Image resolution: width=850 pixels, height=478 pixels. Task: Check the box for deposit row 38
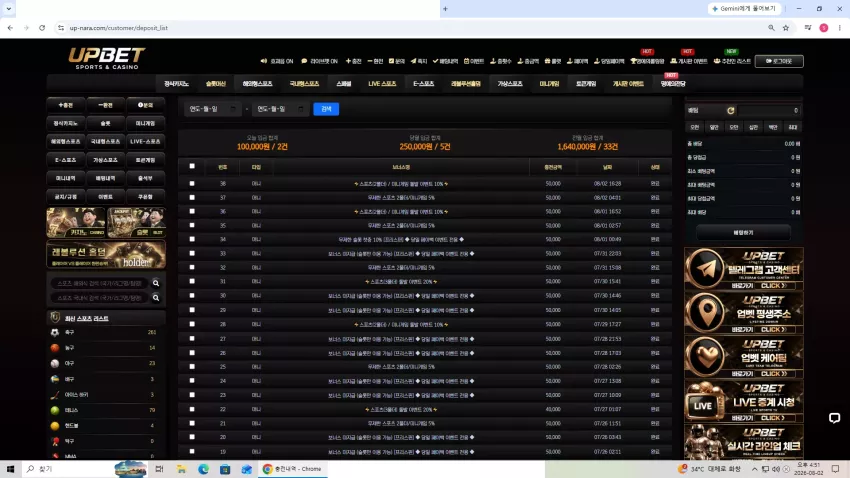pos(192,184)
